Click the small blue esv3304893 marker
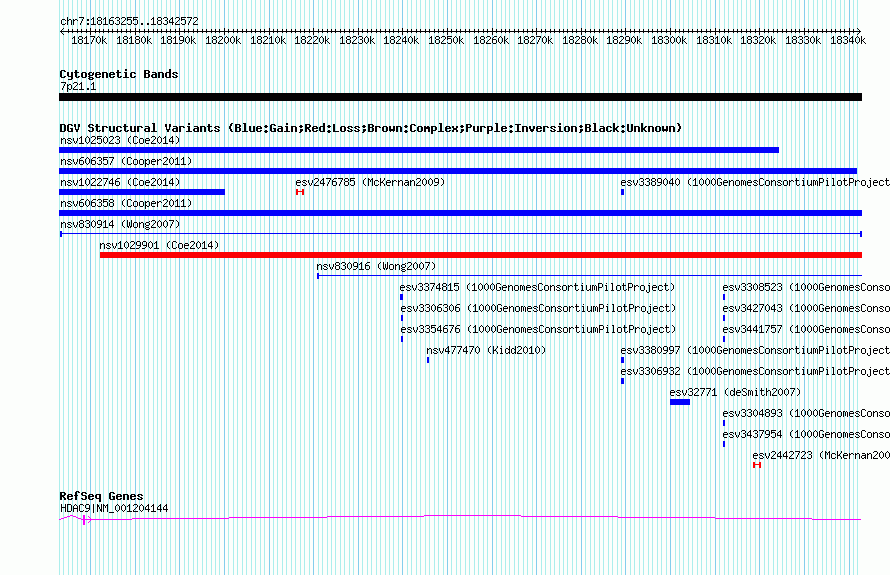The image size is (890, 575). (724, 423)
